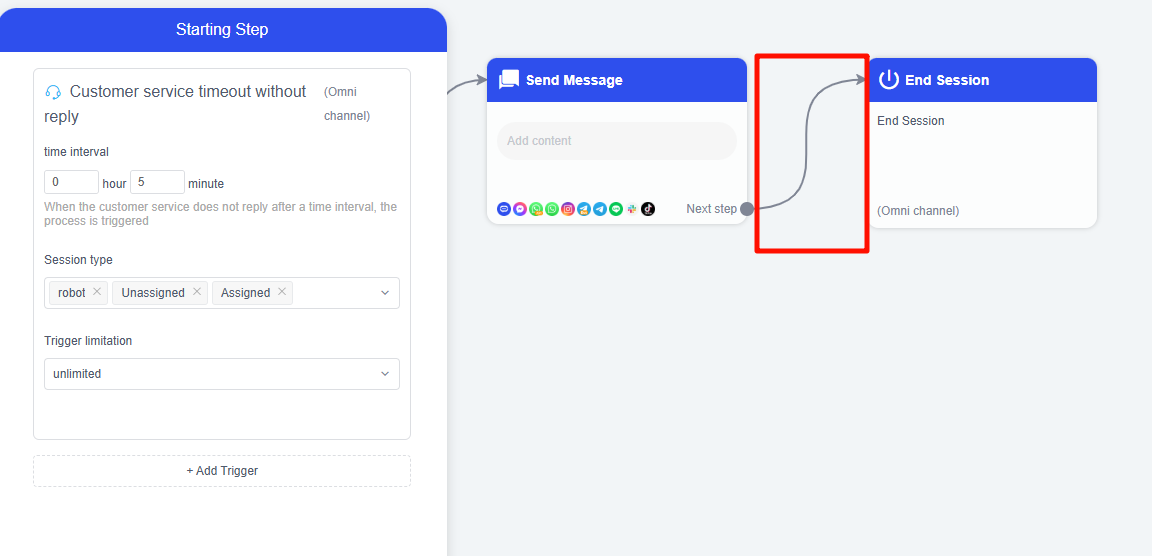Image resolution: width=1152 pixels, height=556 pixels.
Task: Click the Send Message chat bubble icon
Action: [x=509, y=80]
